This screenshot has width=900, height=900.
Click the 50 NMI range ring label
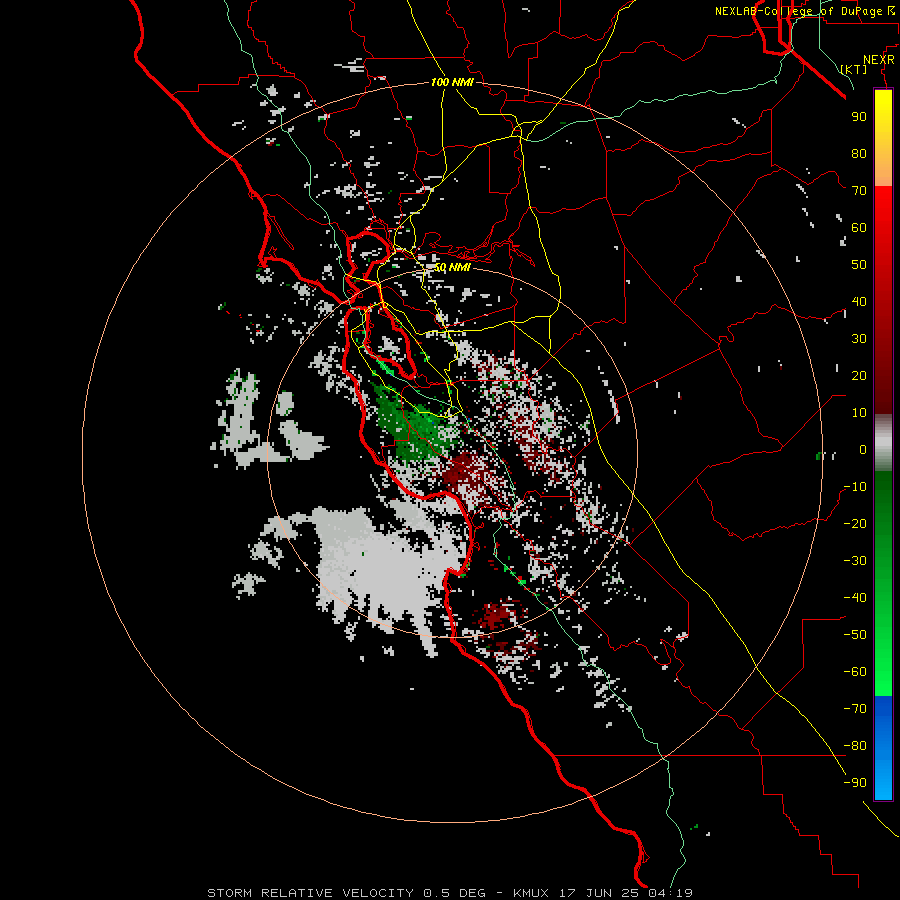pos(452,267)
